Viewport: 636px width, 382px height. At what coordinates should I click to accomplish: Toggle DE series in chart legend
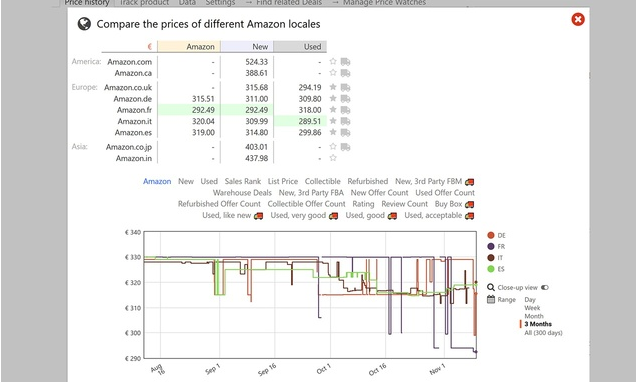[491, 235]
